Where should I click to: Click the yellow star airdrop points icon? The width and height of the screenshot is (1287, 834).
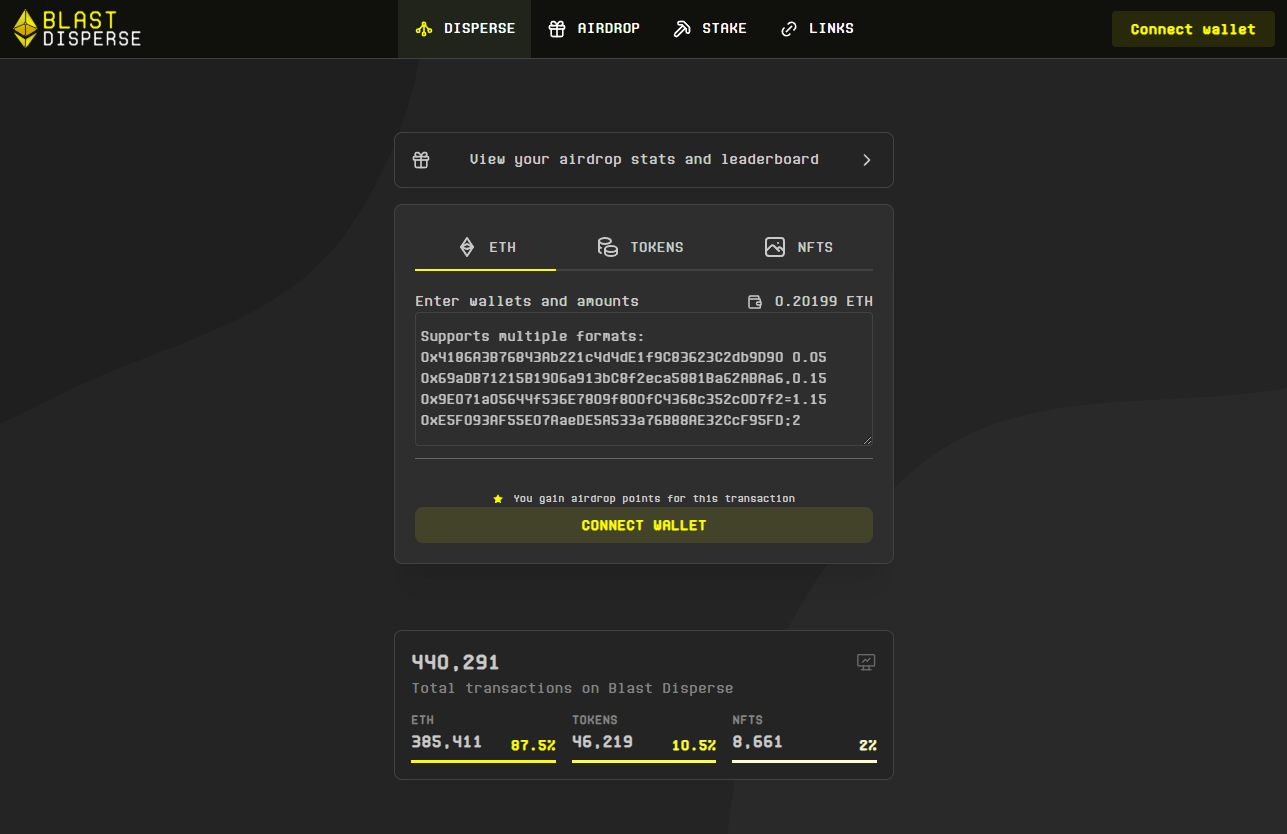(498, 498)
